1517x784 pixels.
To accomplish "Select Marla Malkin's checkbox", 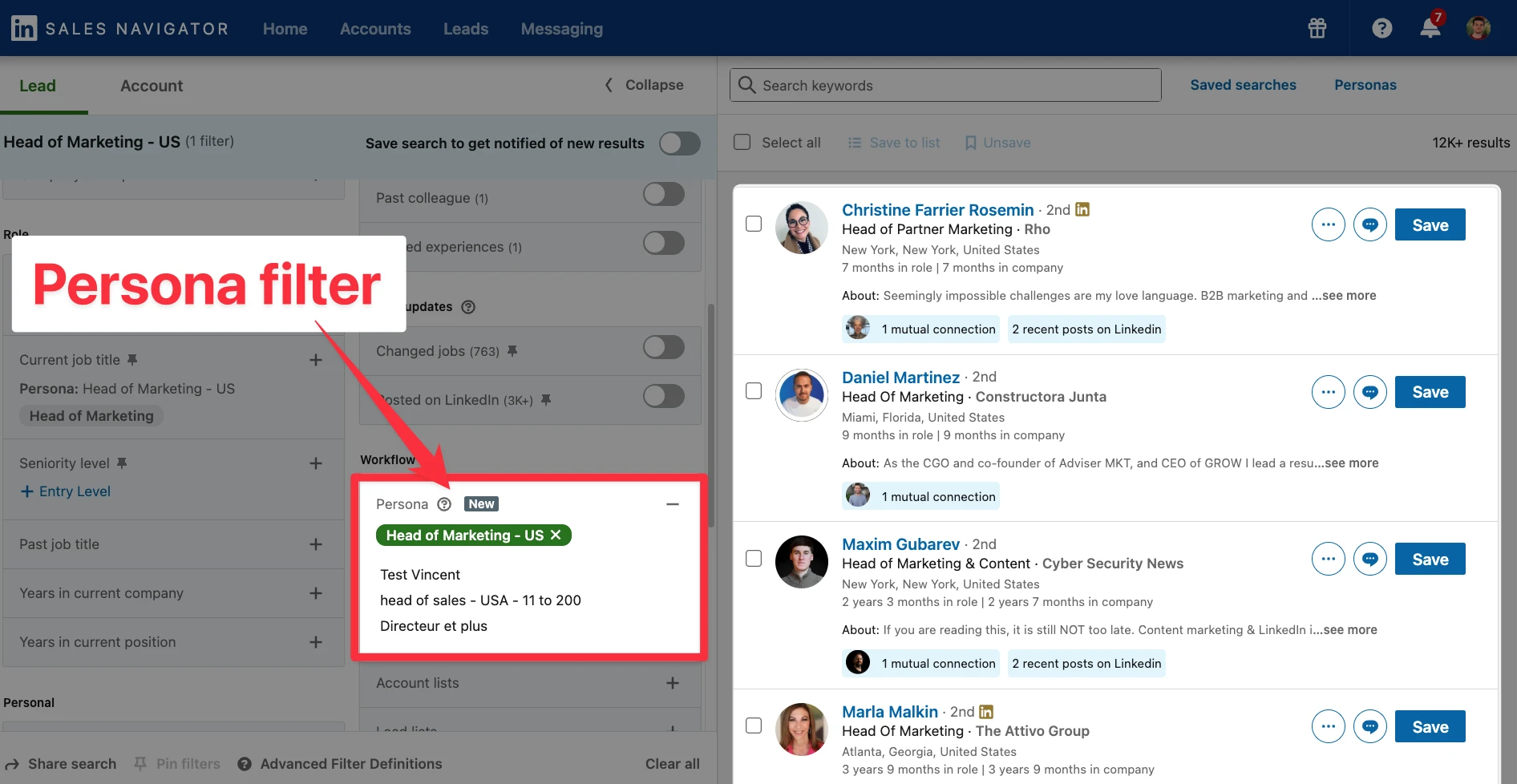I will point(754,725).
